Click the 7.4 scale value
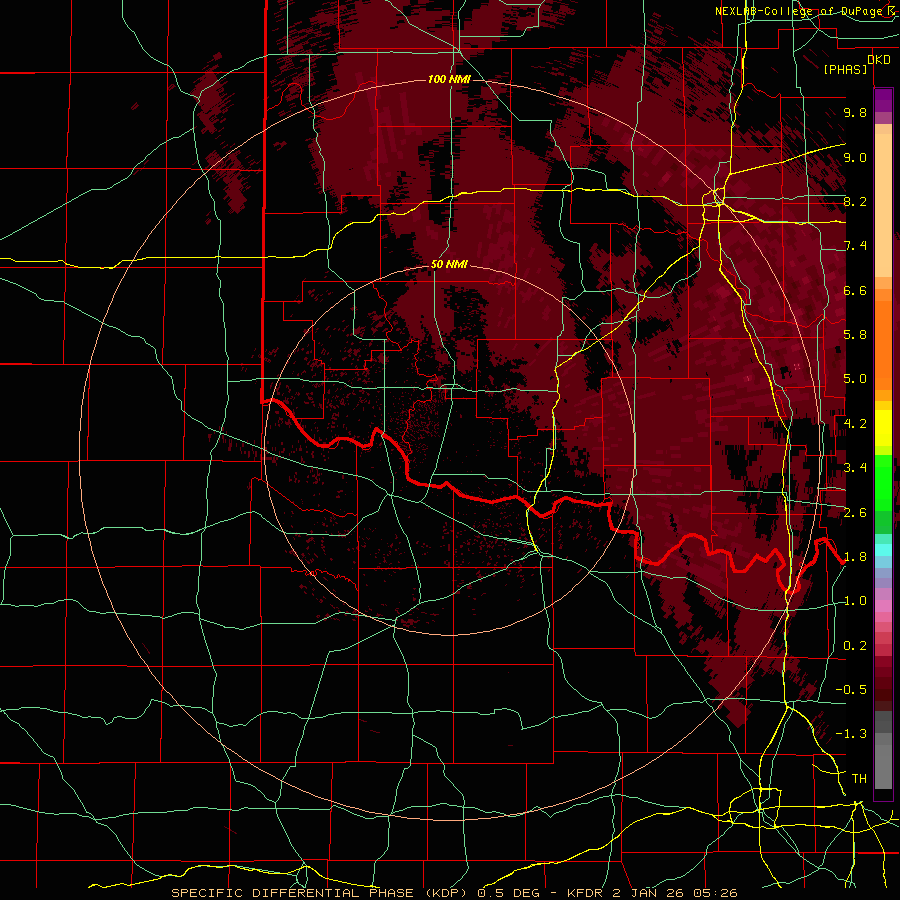 855,246
